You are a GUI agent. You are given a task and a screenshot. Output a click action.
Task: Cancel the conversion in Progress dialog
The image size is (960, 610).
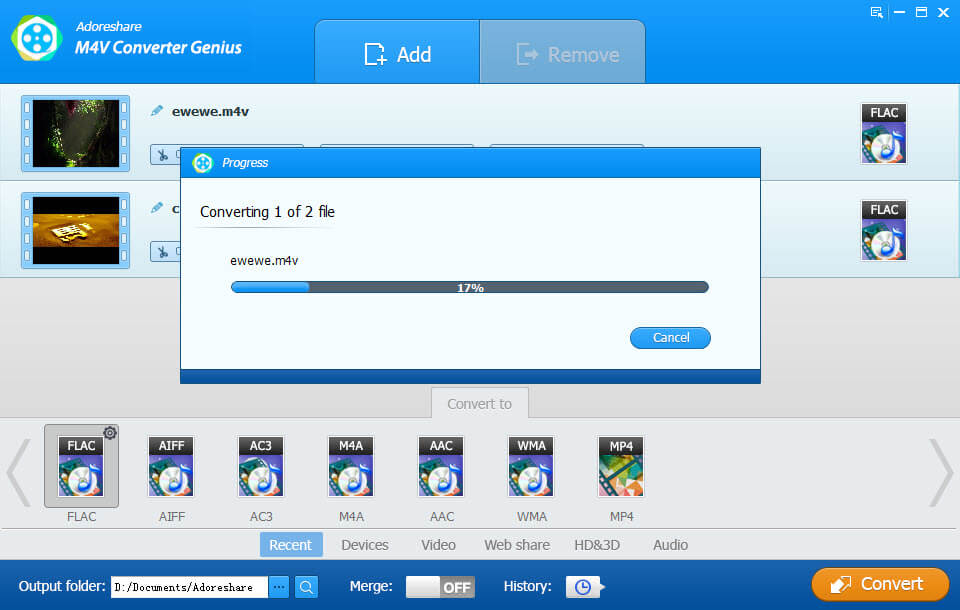tap(670, 337)
